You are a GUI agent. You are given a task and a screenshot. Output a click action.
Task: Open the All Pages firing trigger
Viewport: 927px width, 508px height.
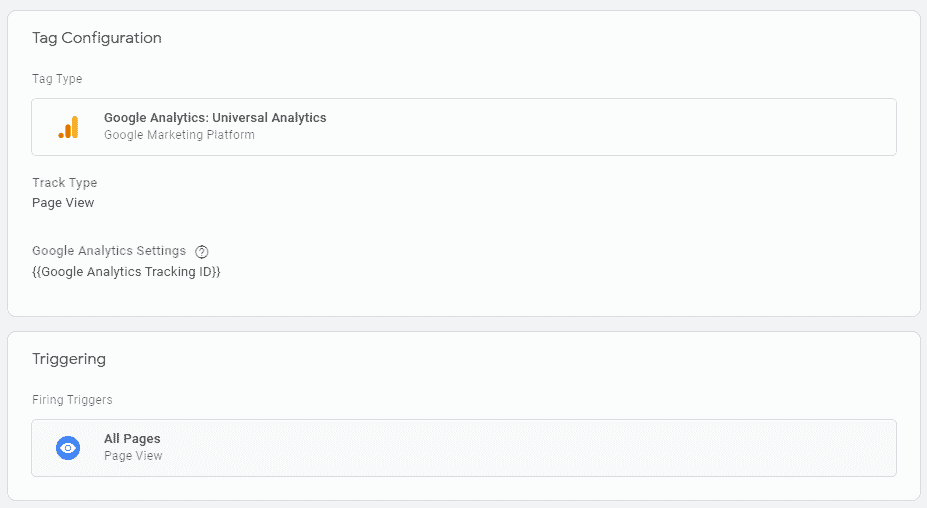[x=464, y=448]
